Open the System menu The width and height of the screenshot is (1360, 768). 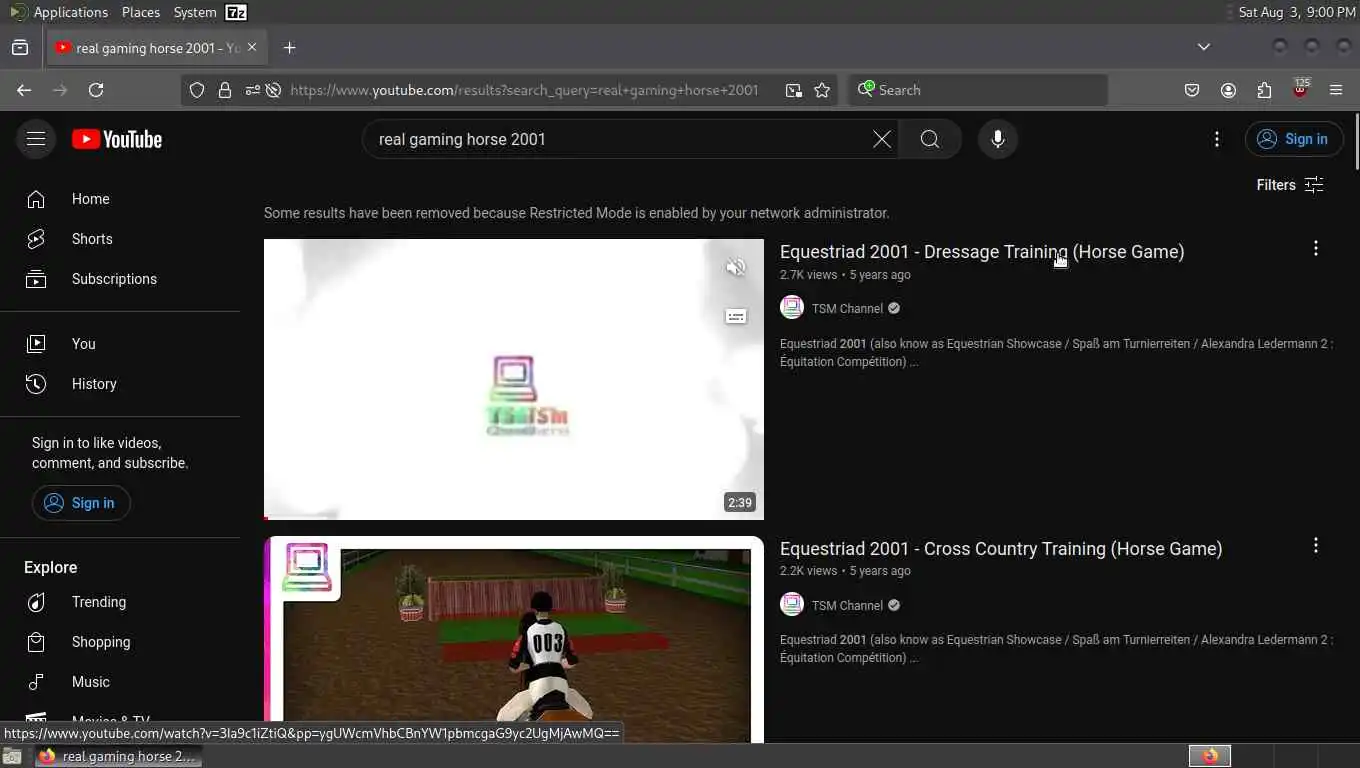194,12
